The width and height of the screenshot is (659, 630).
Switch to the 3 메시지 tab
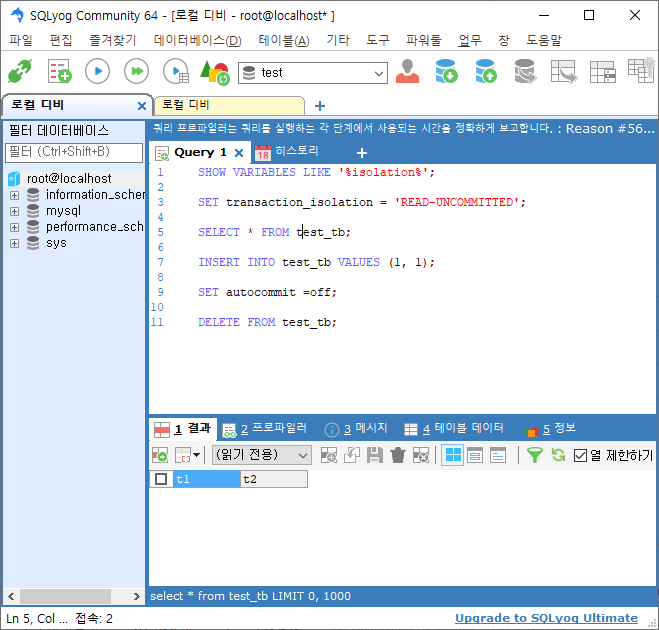coord(356,429)
